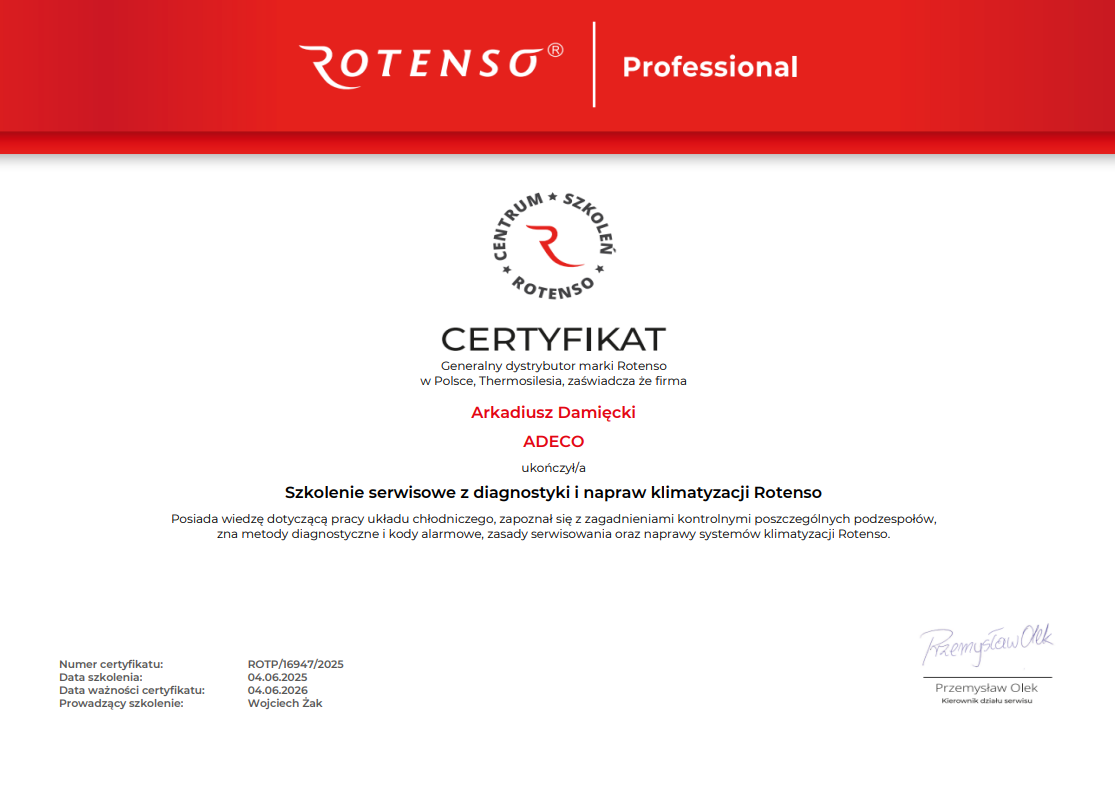Click the training date '04.06.2025'
This screenshot has height=787, width=1115.
point(277,677)
